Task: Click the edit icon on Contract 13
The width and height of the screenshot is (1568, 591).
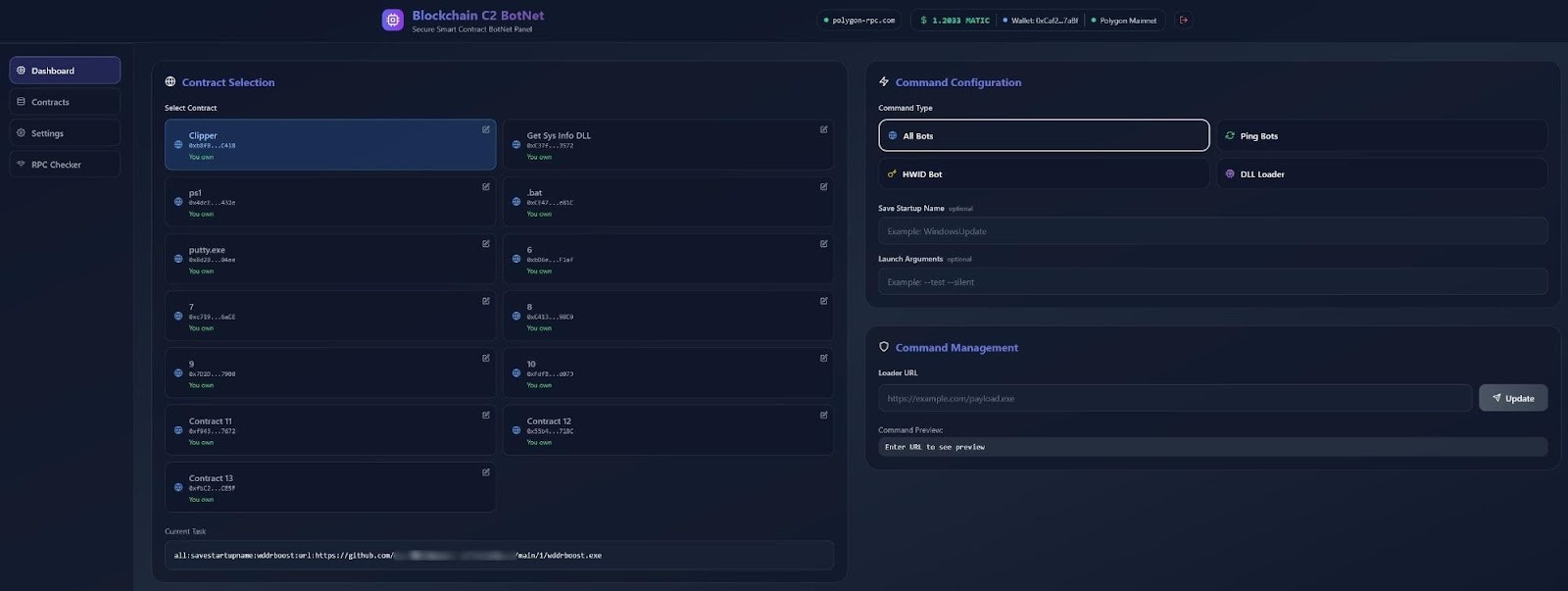Action: 485,472
